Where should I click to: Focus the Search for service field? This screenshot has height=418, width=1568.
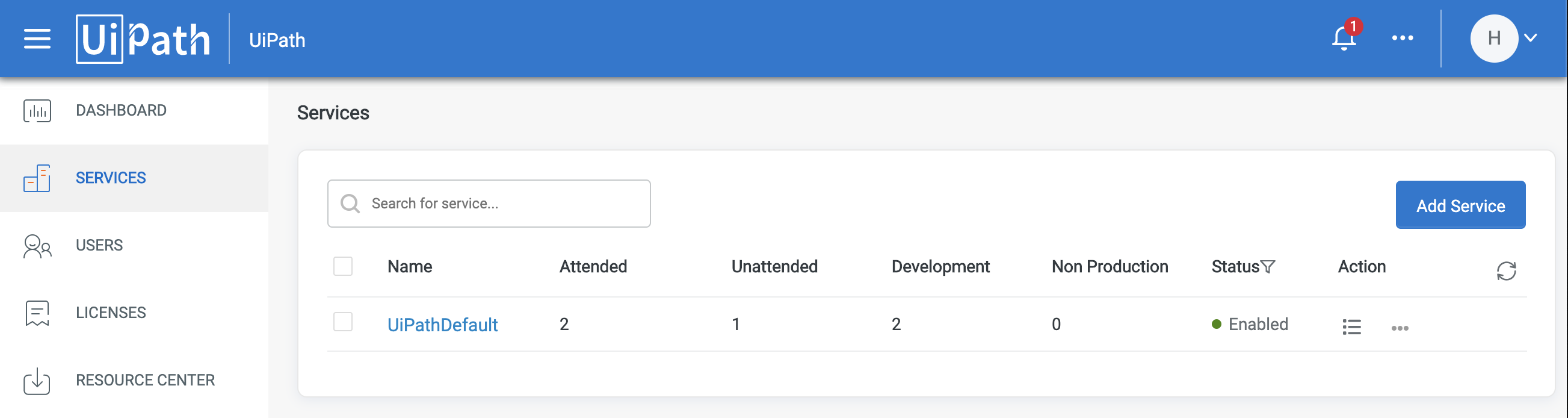coord(489,204)
